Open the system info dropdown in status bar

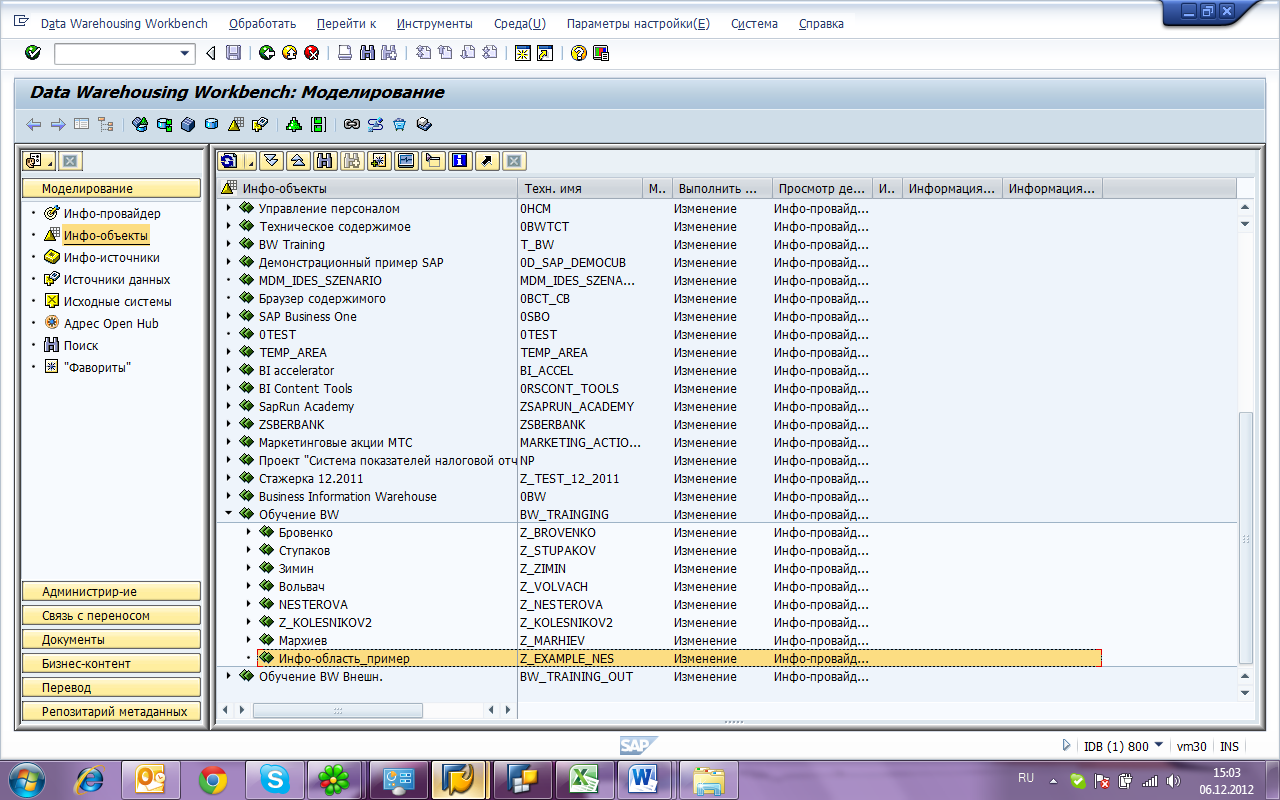point(1159,745)
